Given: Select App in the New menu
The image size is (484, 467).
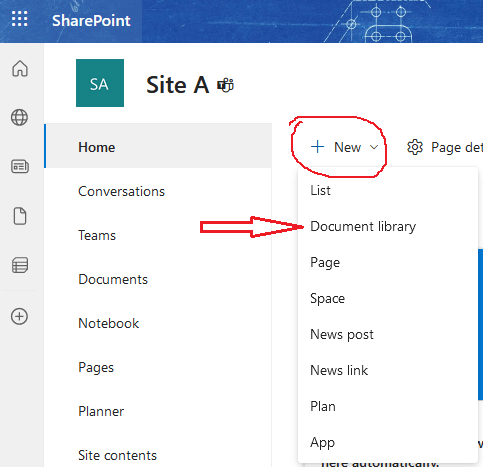Looking at the screenshot, I should pos(322,443).
